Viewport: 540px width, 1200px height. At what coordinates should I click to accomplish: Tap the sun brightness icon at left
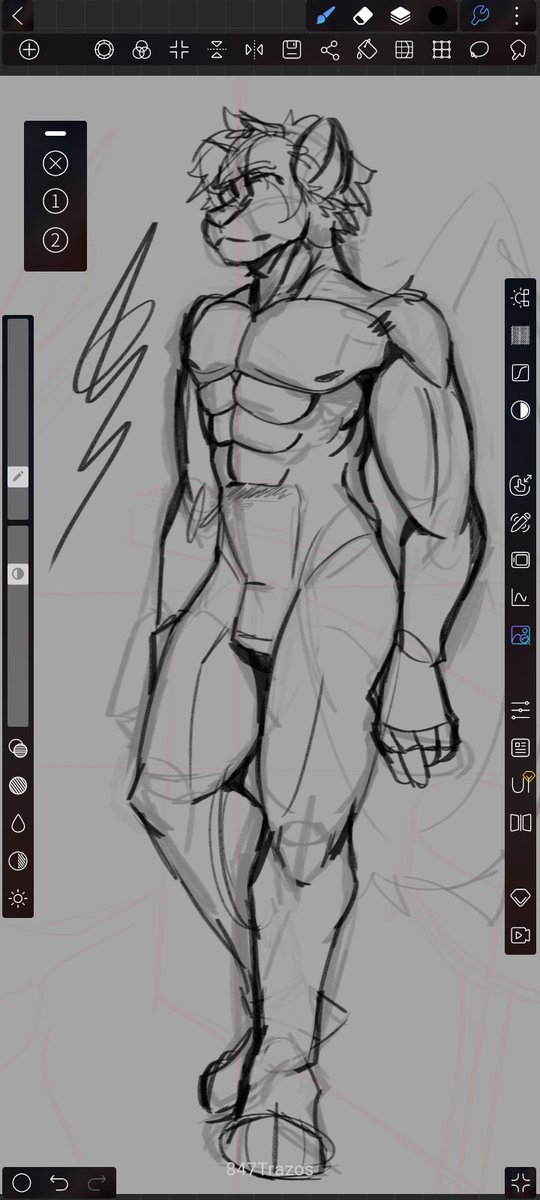pyautogui.click(x=17, y=898)
